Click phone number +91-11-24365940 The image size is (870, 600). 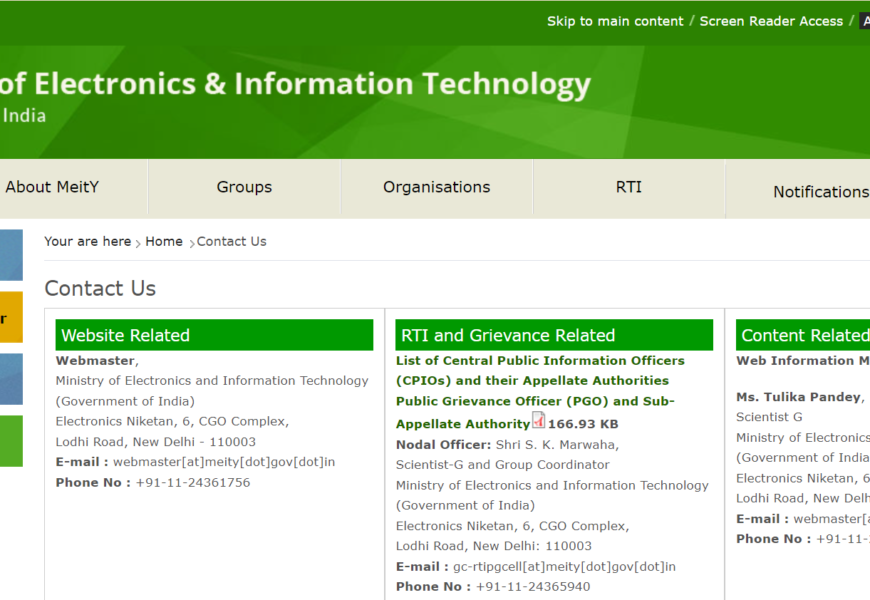click(533, 587)
